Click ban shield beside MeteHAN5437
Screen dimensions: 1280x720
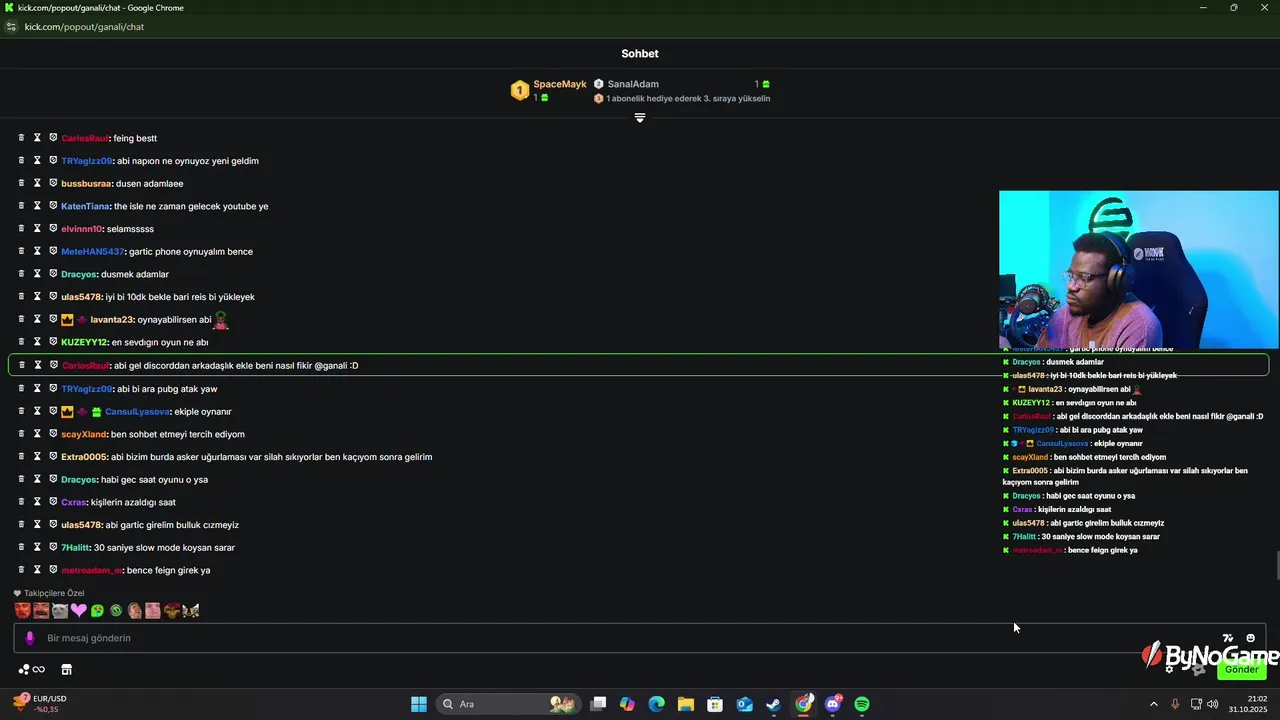[x=53, y=251]
